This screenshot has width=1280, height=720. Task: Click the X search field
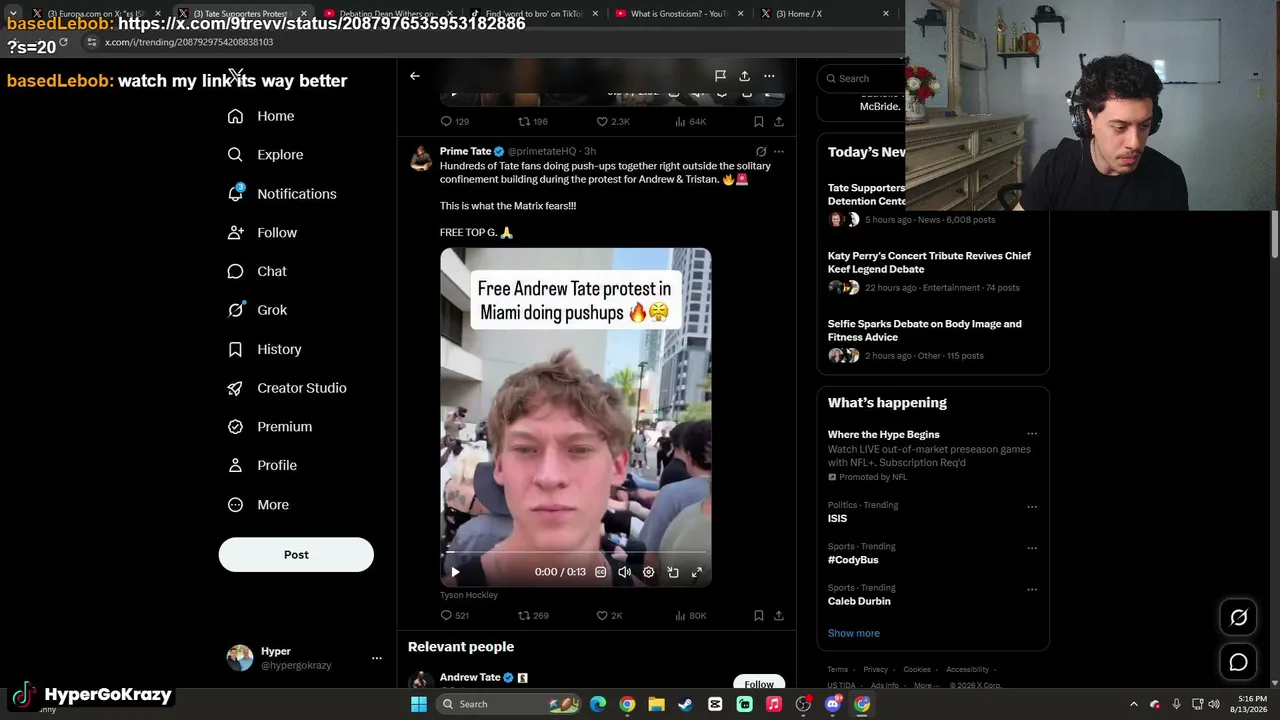(x=862, y=78)
